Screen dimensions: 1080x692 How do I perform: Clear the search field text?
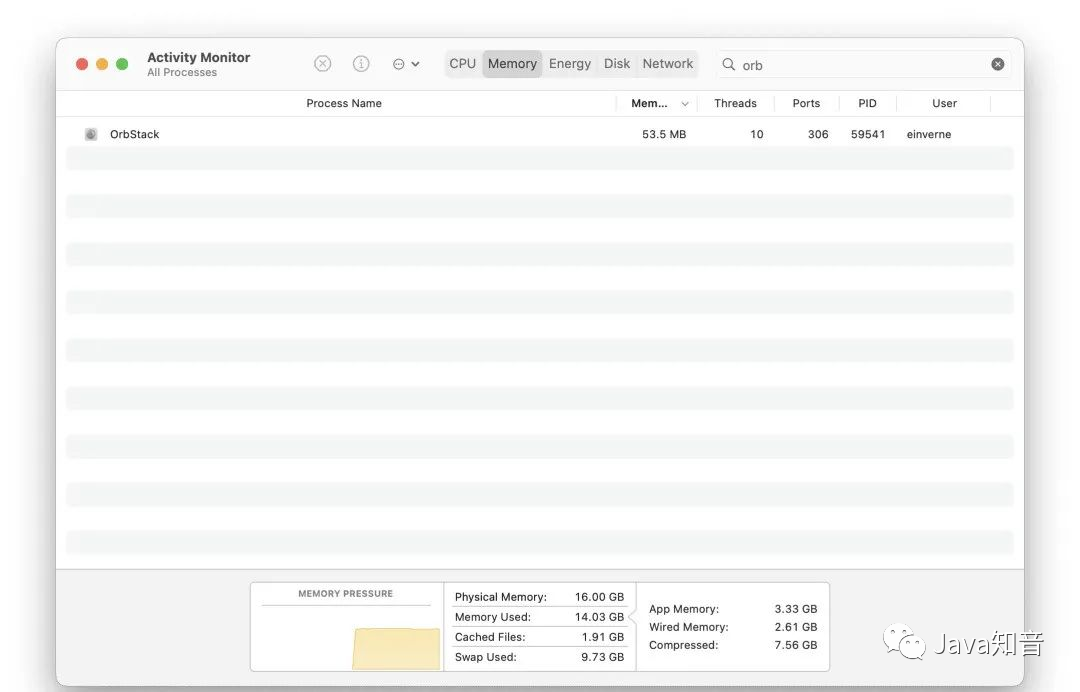[x=997, y=64]
